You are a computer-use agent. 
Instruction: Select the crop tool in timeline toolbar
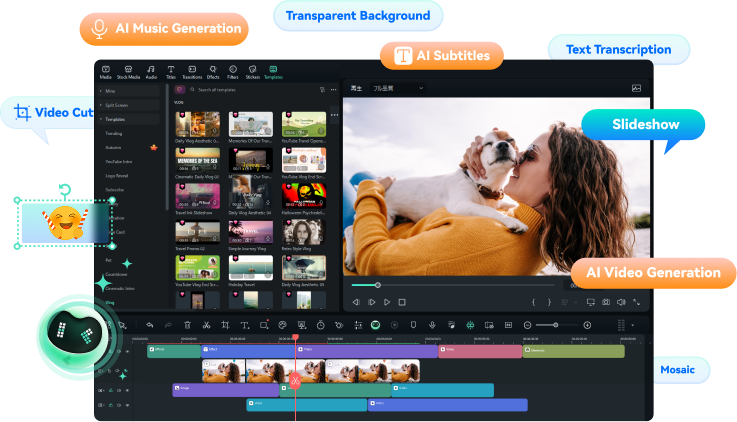(225, 325)
